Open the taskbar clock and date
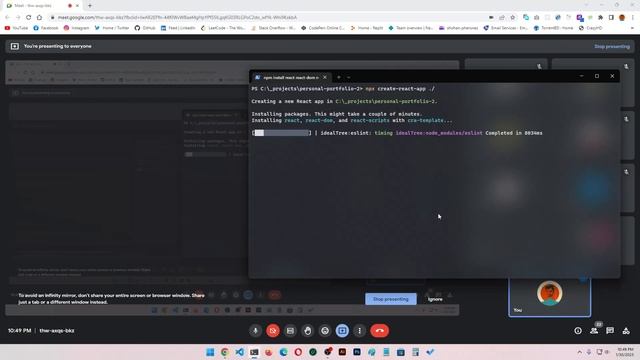640x360 pixels. point(625,352)
